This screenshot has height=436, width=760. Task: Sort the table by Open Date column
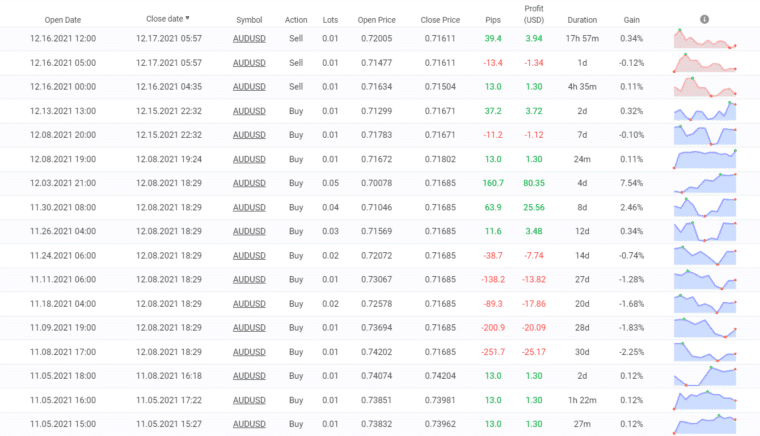click(x=62, y=19)
